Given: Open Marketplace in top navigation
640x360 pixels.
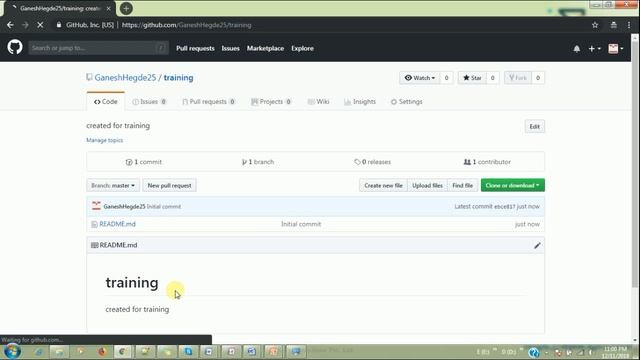Looking at the screenshot, I should pyautogui.click(x=265, y=48).
